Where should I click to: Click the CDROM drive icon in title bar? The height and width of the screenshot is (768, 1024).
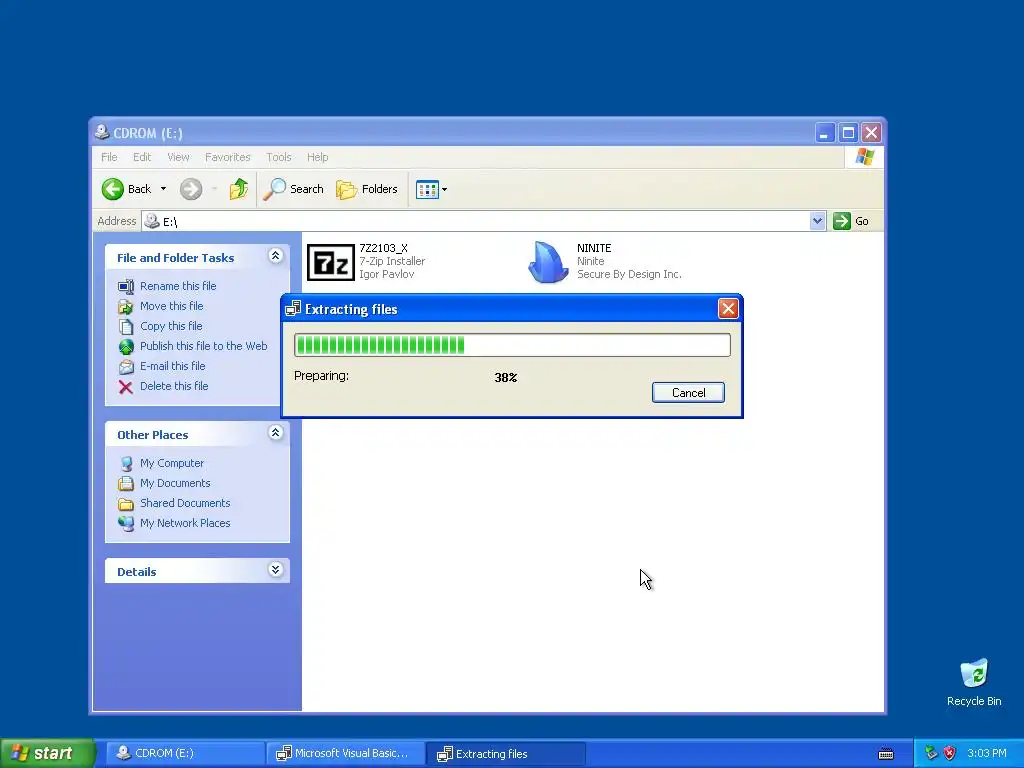[102, 133]
